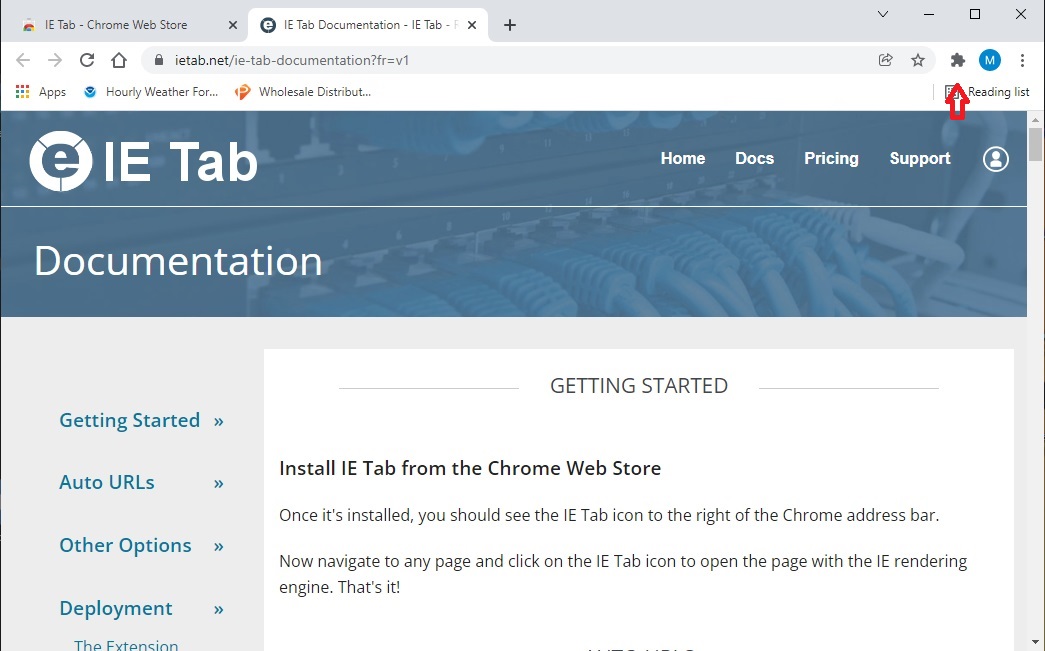The image size is (1045, 651).
Task: Toggle the bookmark star for this page
Action: (918, 60)
